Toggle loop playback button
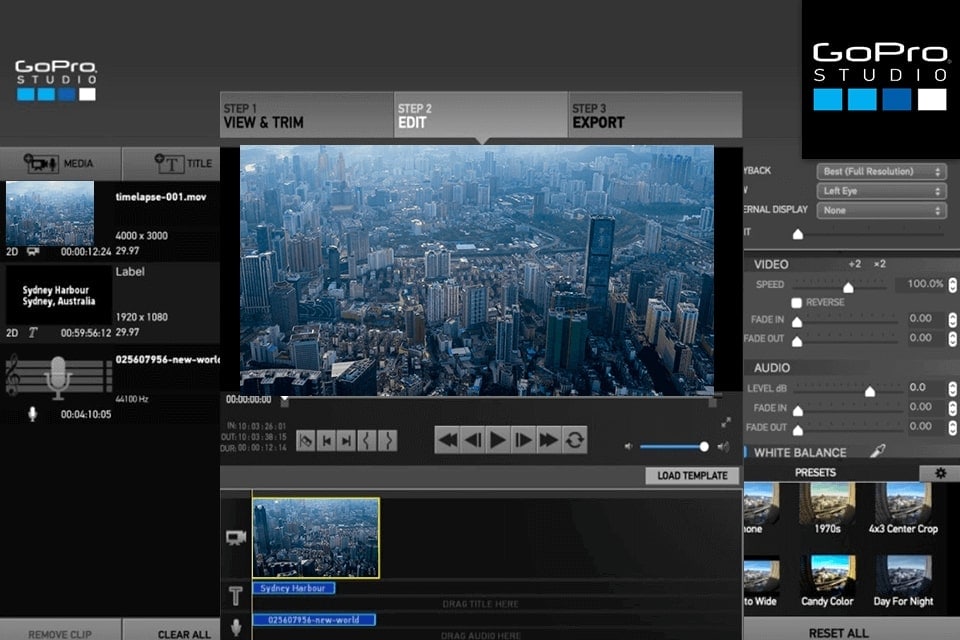 pos(574,440)
